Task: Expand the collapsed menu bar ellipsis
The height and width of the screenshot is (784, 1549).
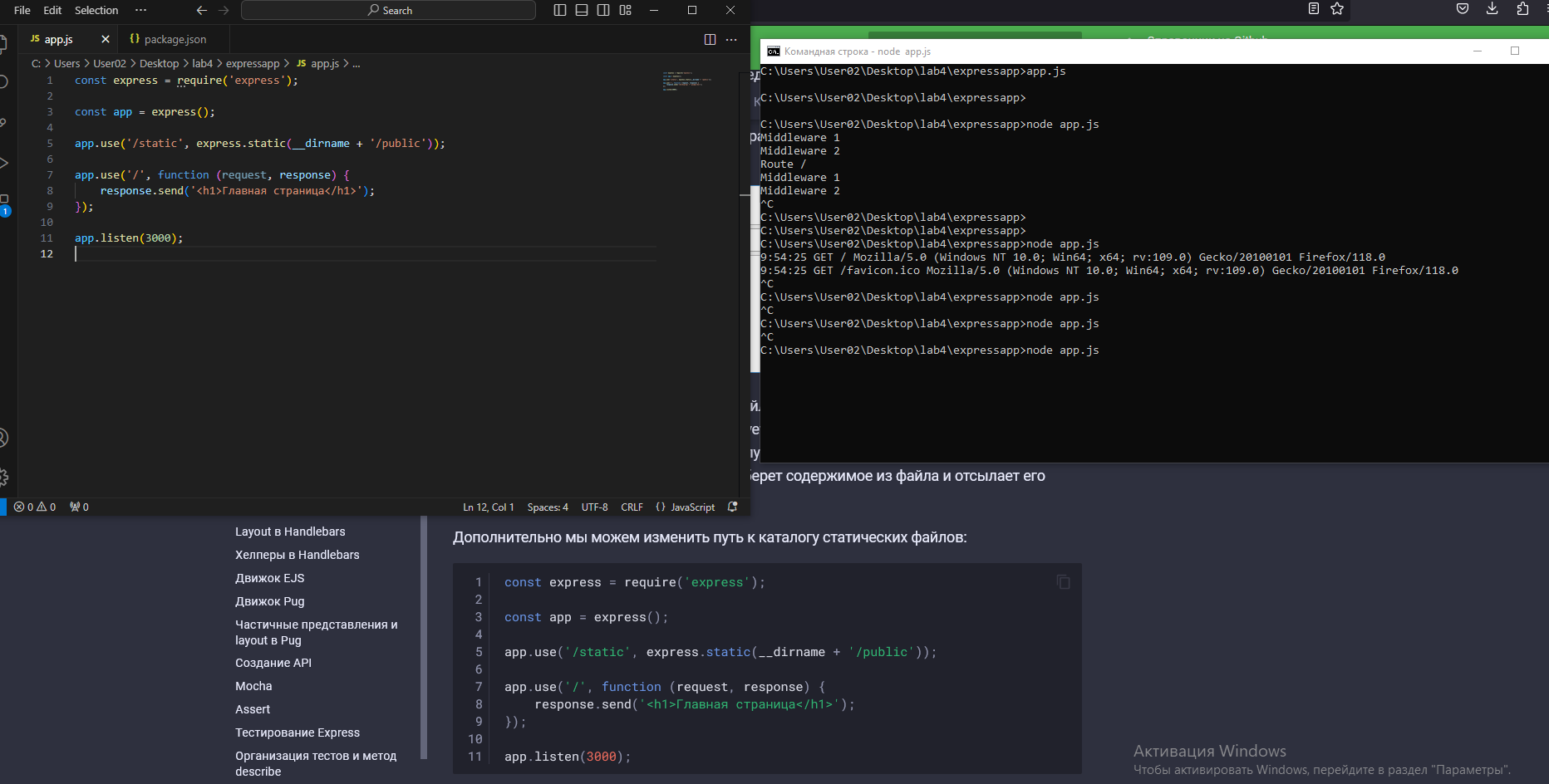Action: [140, 10]
